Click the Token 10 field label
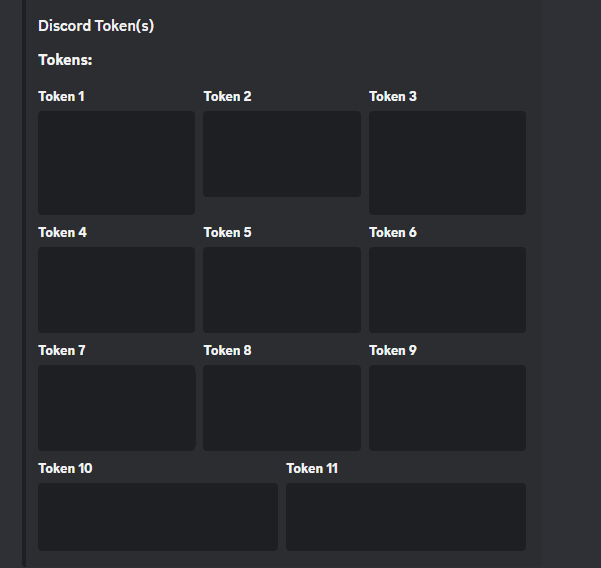Viewport: 601px width, 568px height. pos(65,468)
